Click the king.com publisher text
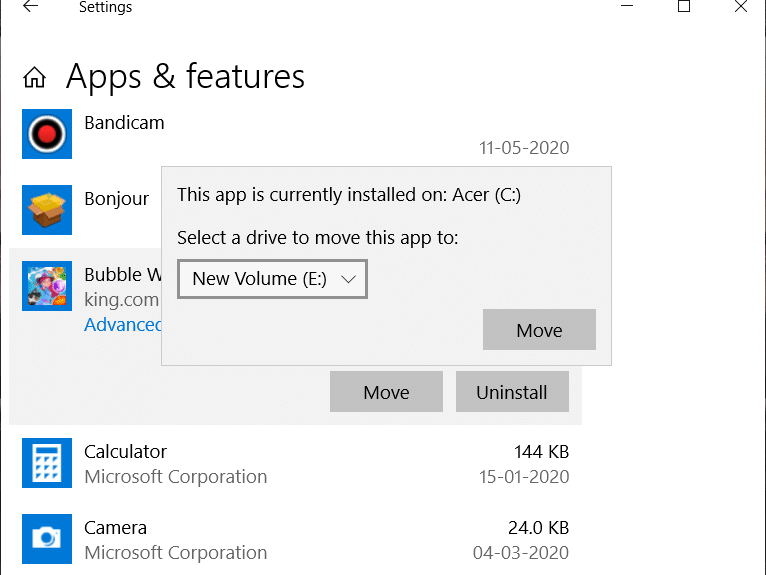Screen dimensions: 766x575 (x=121, y=299)
